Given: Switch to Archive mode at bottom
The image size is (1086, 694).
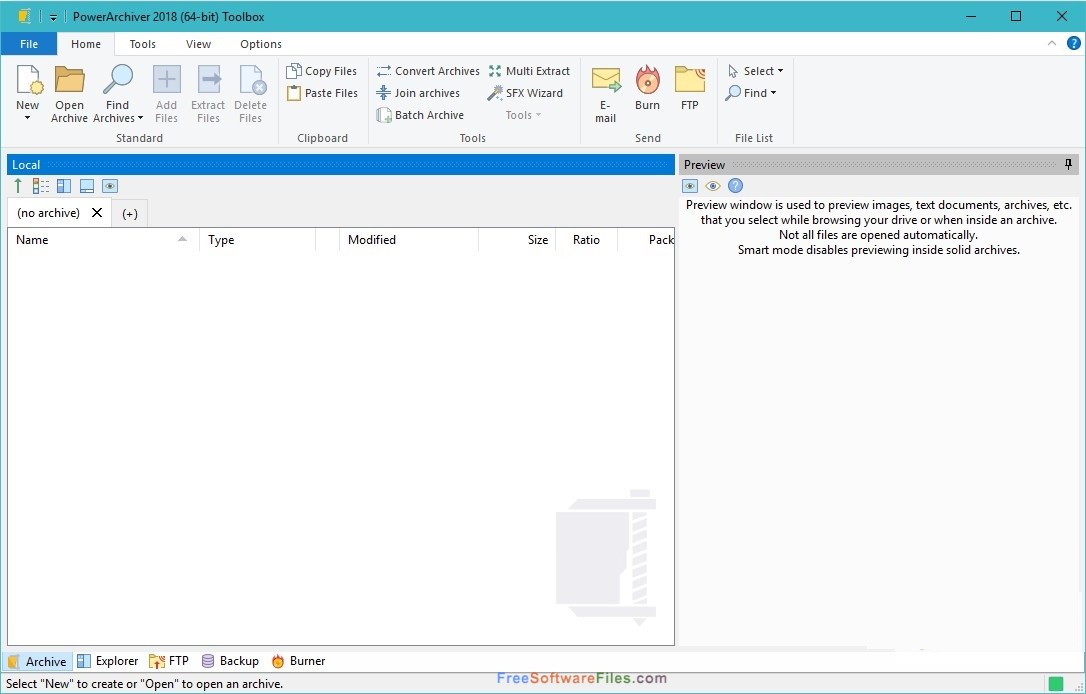Looking at the screenshot, I should tap(37, 661).
